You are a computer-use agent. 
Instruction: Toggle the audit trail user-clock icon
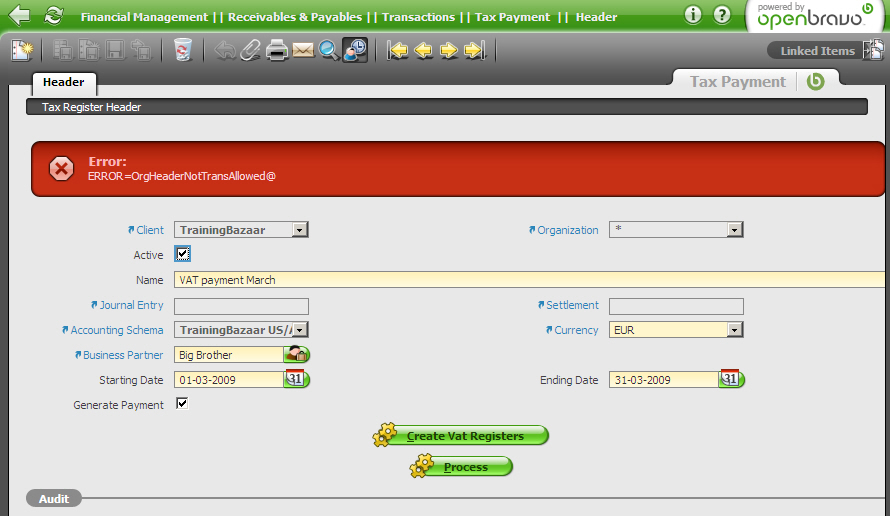pos(355,50)
